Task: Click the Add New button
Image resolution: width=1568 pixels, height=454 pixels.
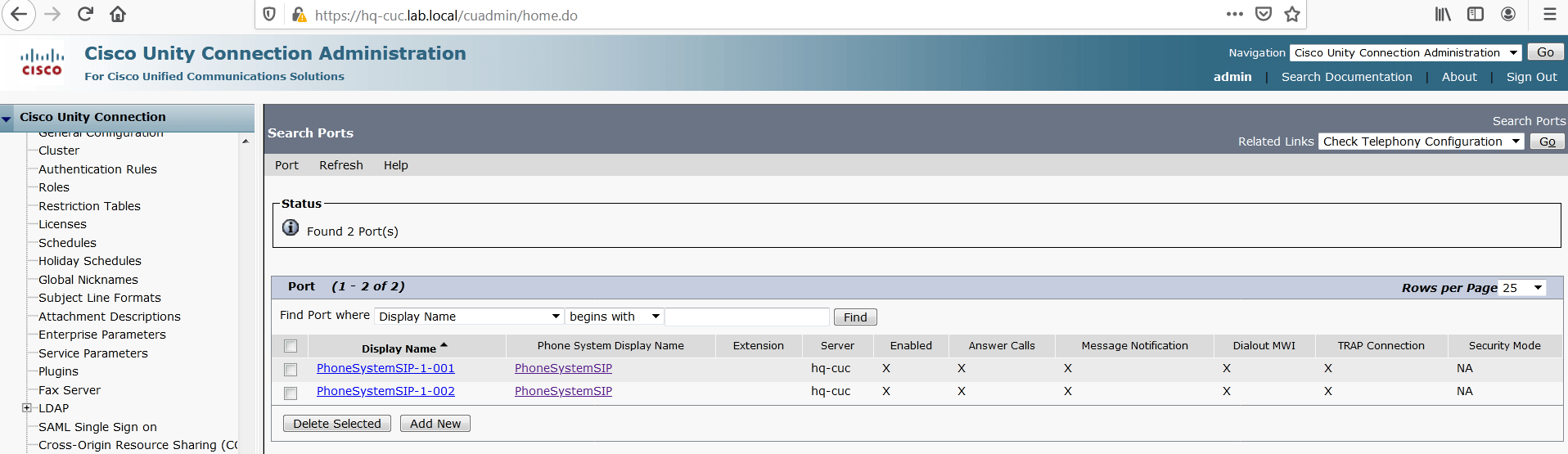Action: pos(435,424)
